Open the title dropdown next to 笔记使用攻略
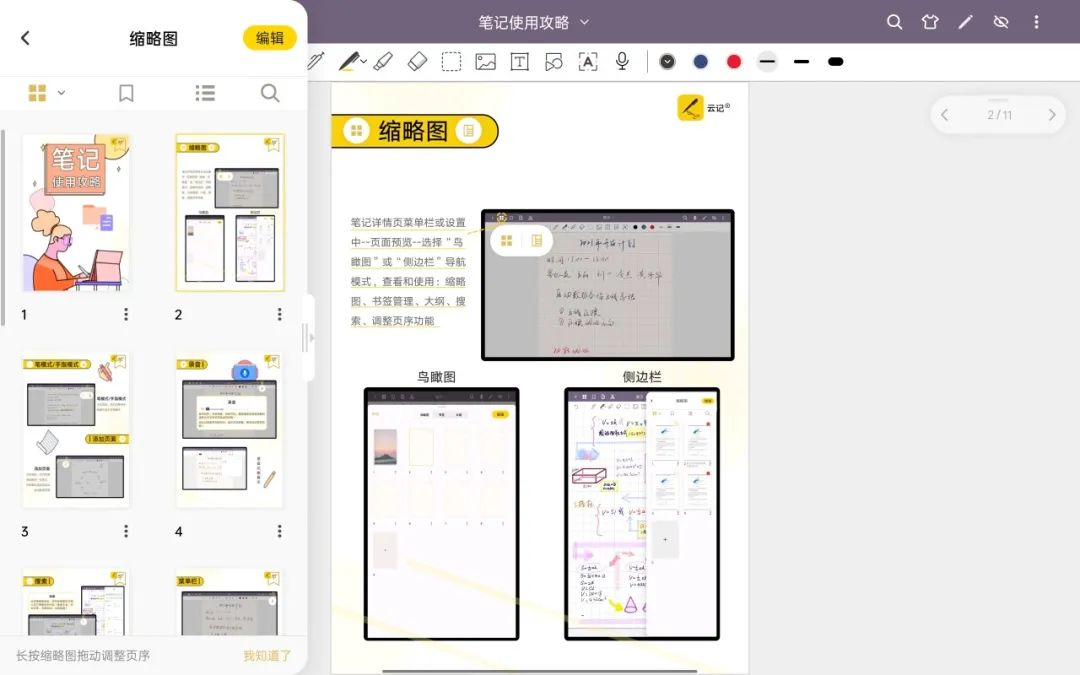1080x675 pixels. click(x=585, y=21)
